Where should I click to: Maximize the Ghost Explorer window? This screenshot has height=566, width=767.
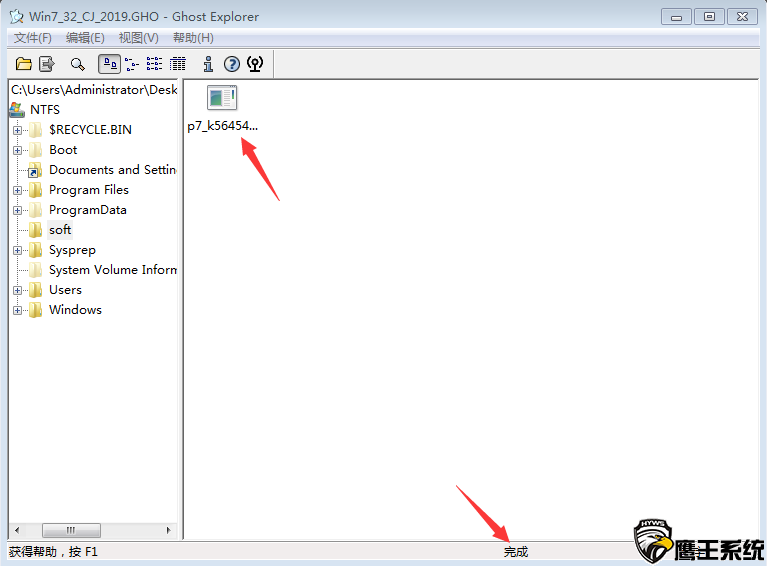709,17
